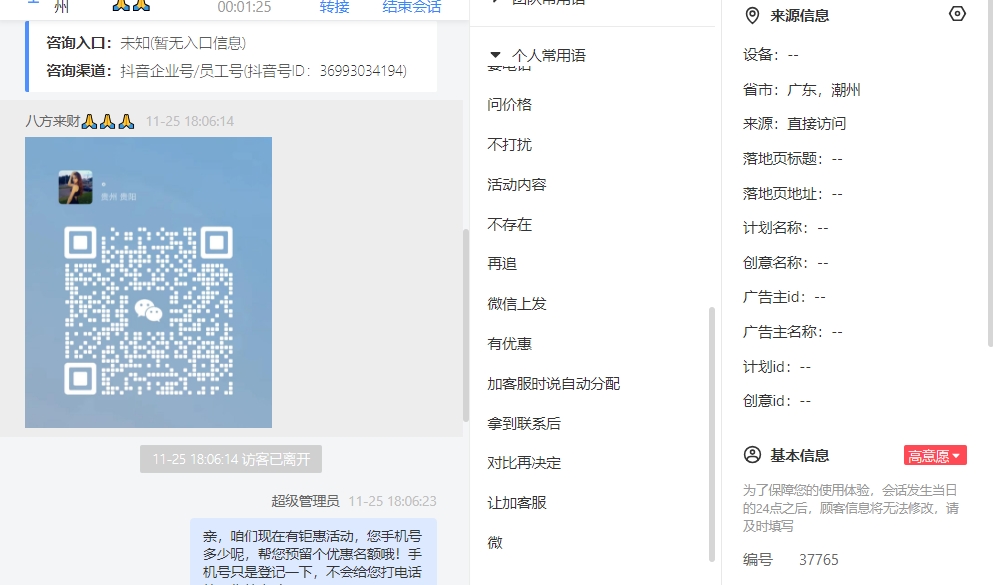Select the 再追 quick phrase
This screenshot has height=585, width=993.
(x=502, y=263)
